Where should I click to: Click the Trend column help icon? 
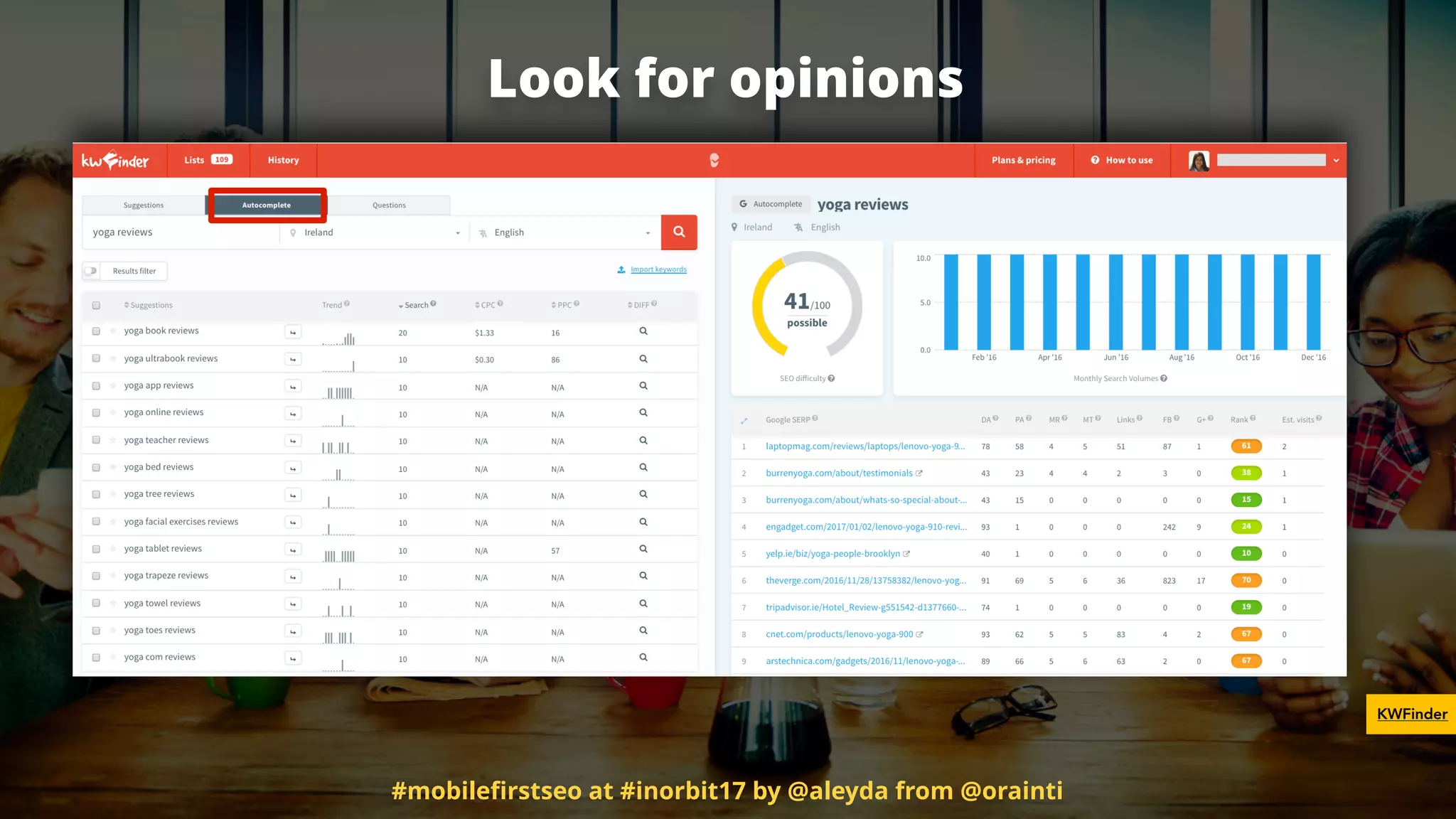(x=347, y=304)
